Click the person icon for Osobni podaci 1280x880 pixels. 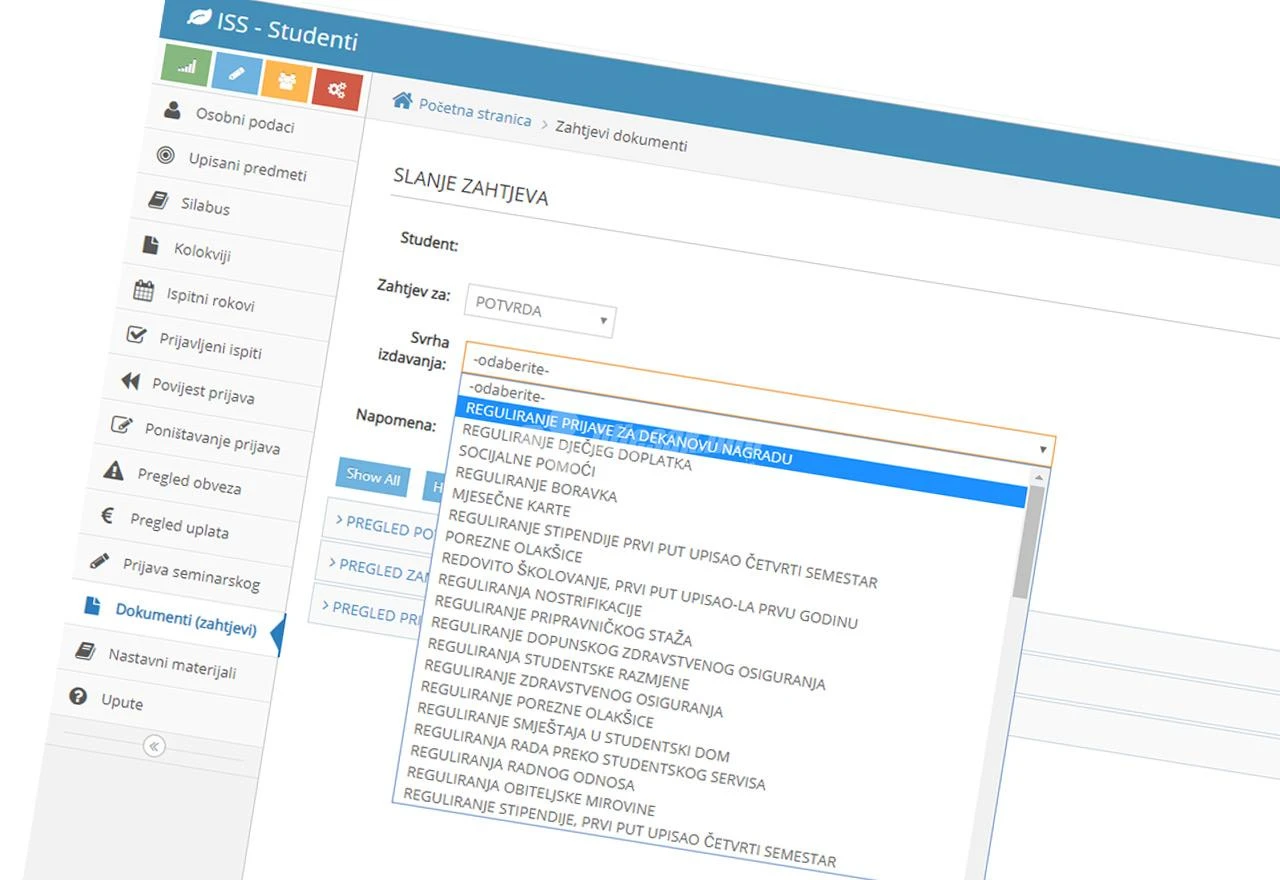click(x=173, y=109)
